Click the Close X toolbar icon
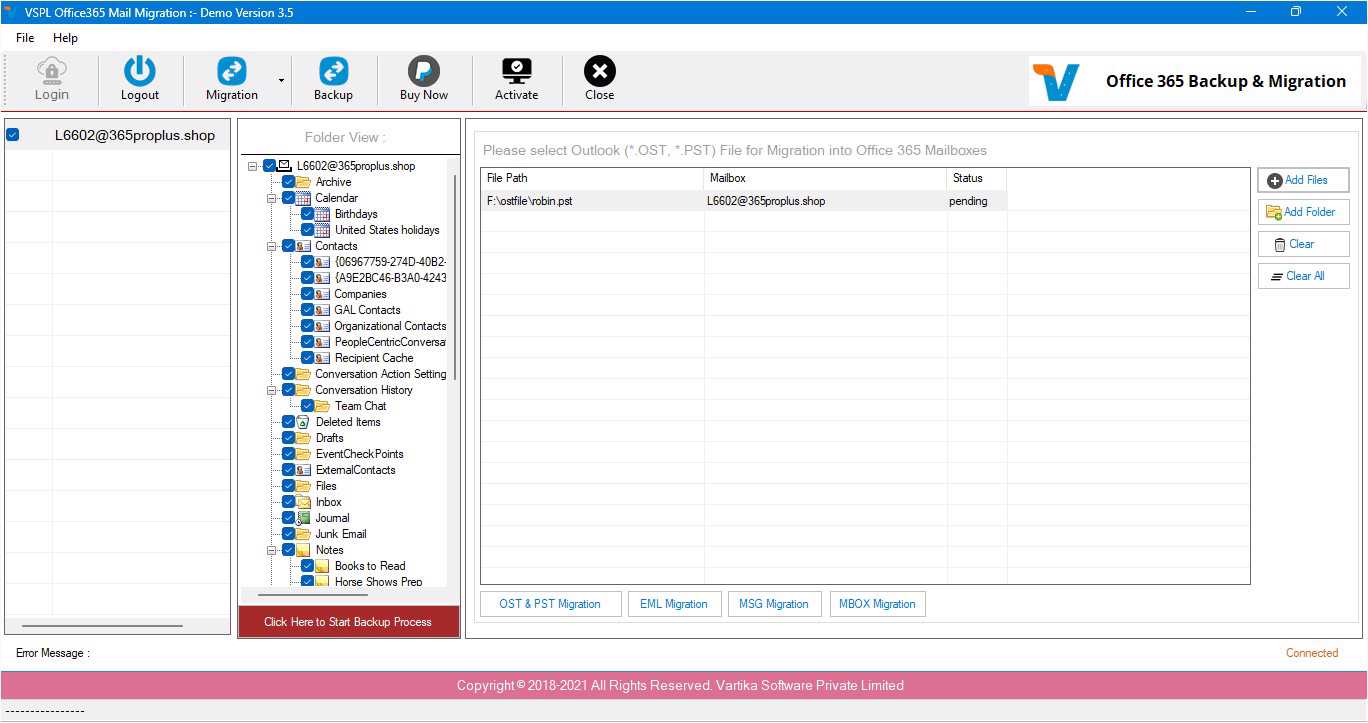The width and height of the screenshot is (1368, 723). click(600, 70)
